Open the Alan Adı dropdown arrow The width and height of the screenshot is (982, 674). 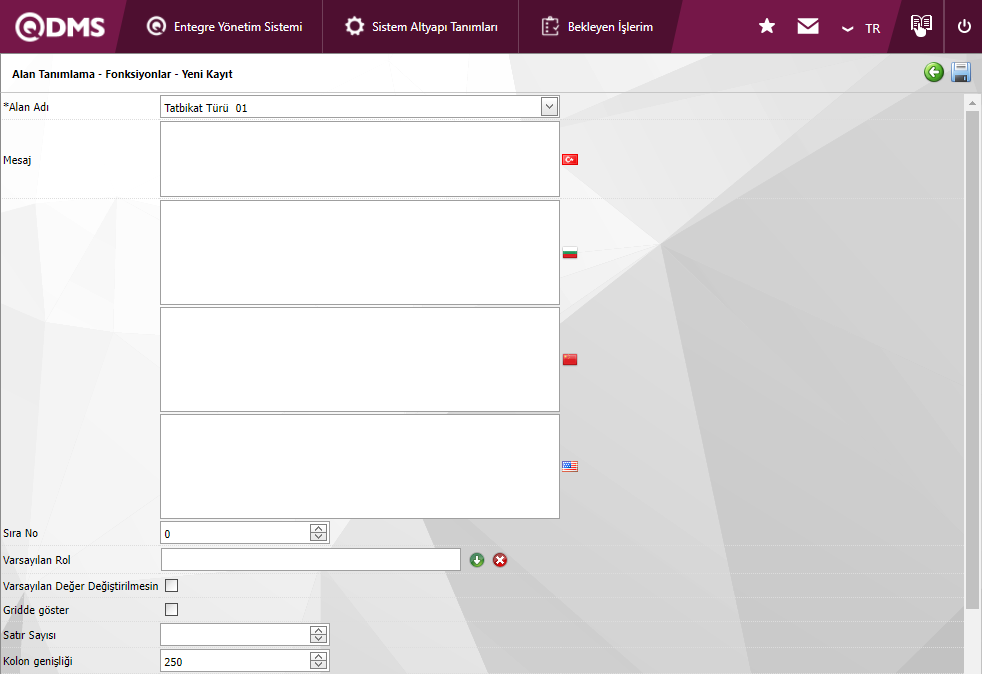[549, 106]
